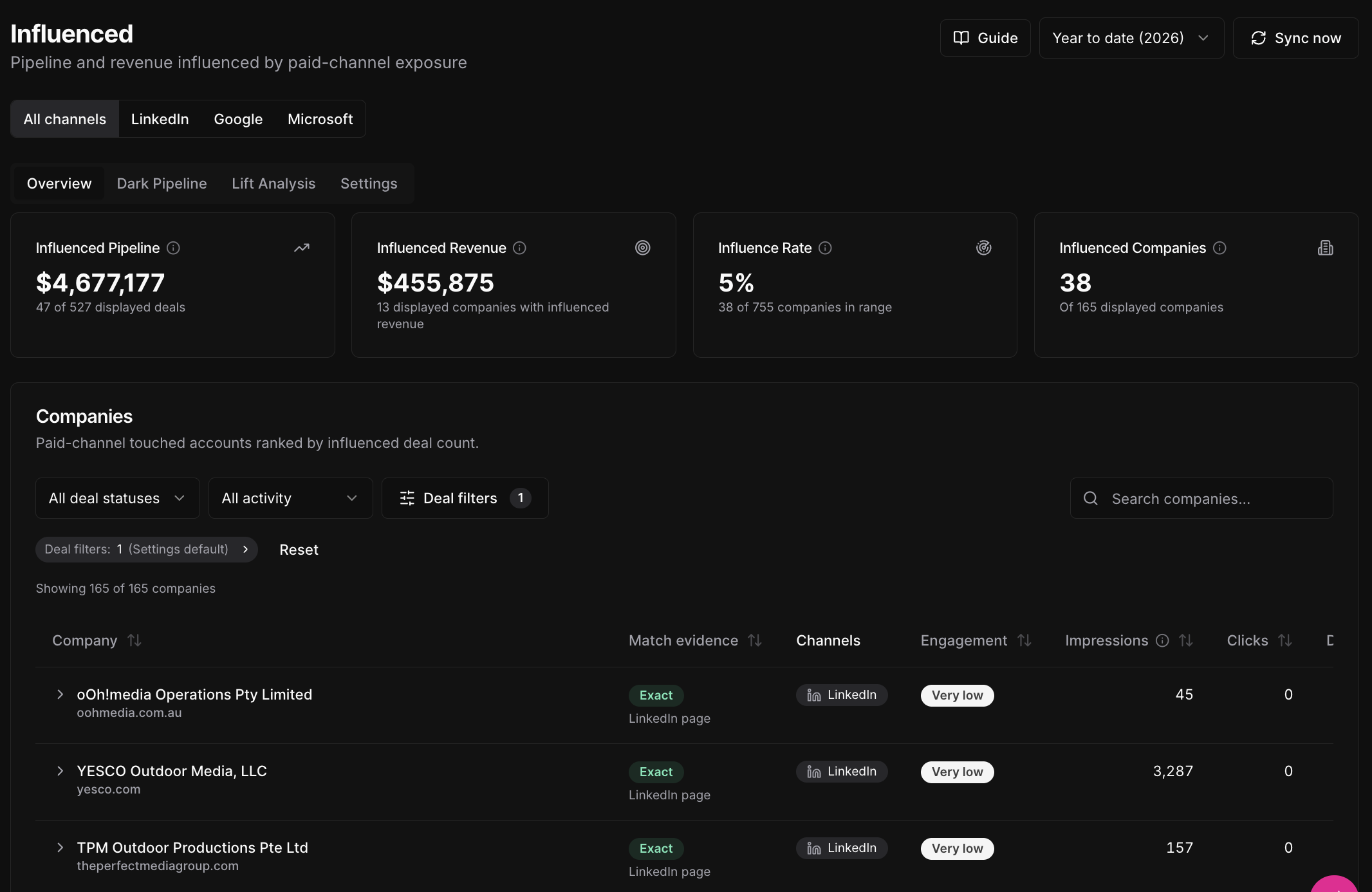Viewport: 1372px width, 892px height.
Task: Click the target icon in Influenced Revenue card
Action: [x=643, y=248]
